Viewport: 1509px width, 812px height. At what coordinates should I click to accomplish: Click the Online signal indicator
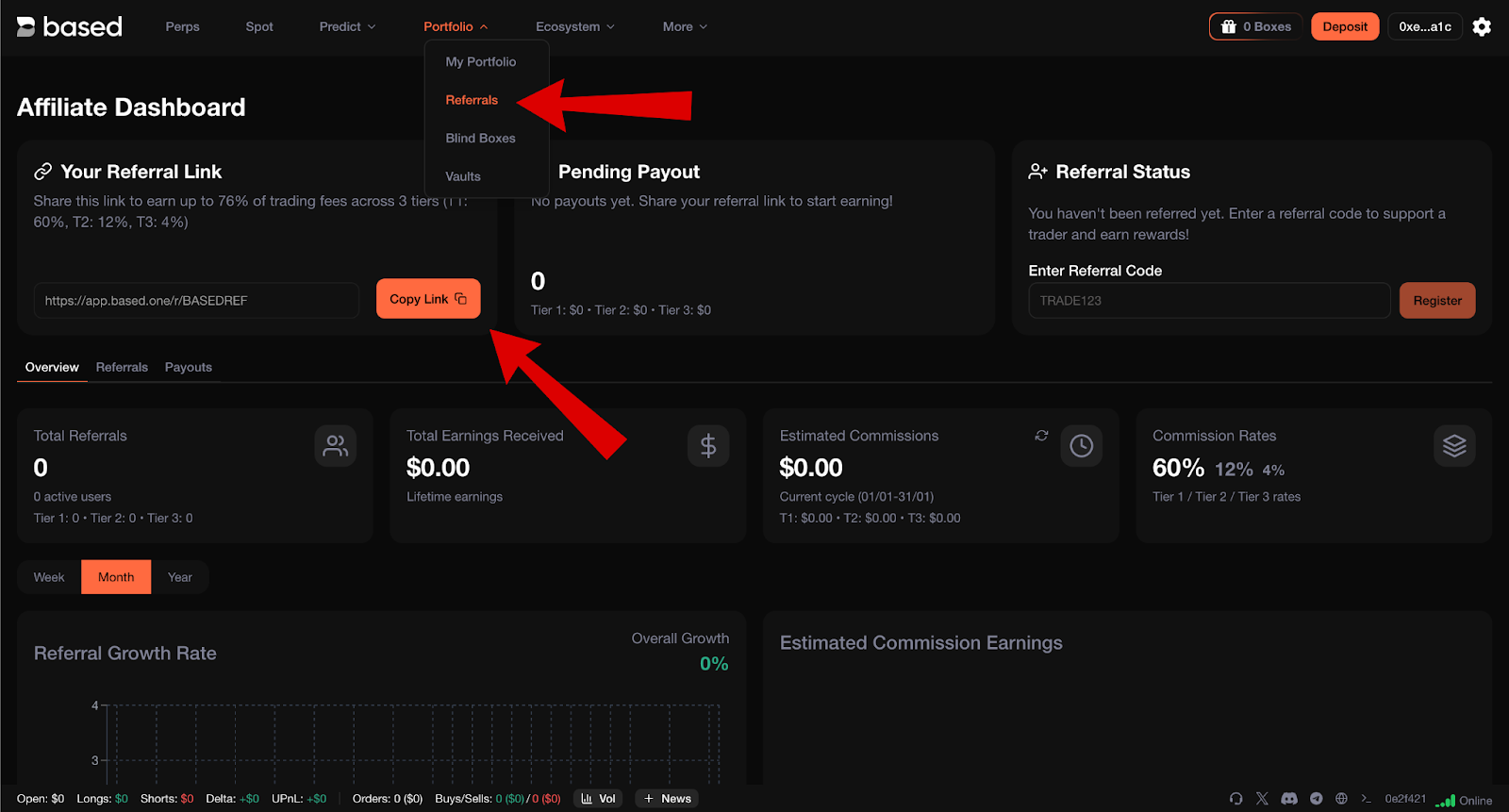point(1464,800)
